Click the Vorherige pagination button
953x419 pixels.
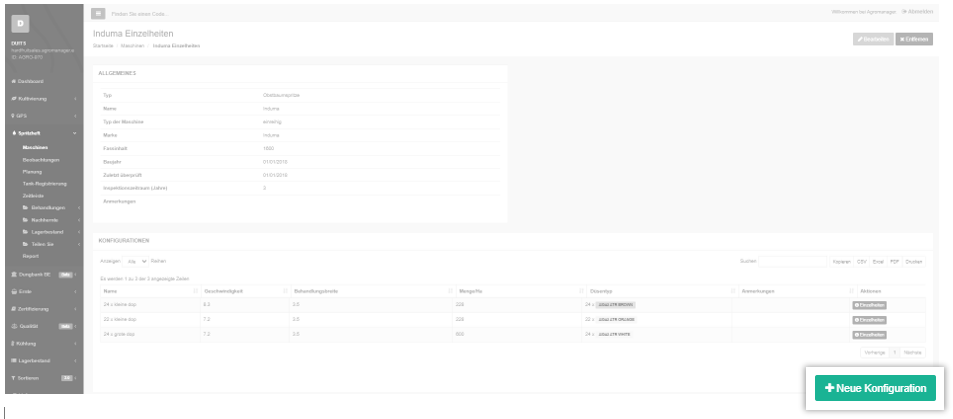point(875,353)
